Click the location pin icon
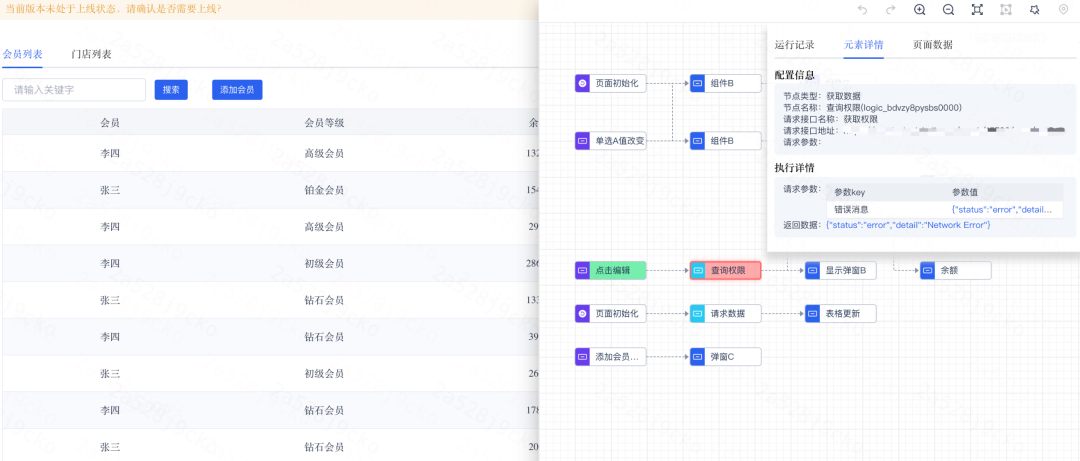The width and height of the screenshot is (1080, 461). pyautogui.click(x=1063, y=10)
